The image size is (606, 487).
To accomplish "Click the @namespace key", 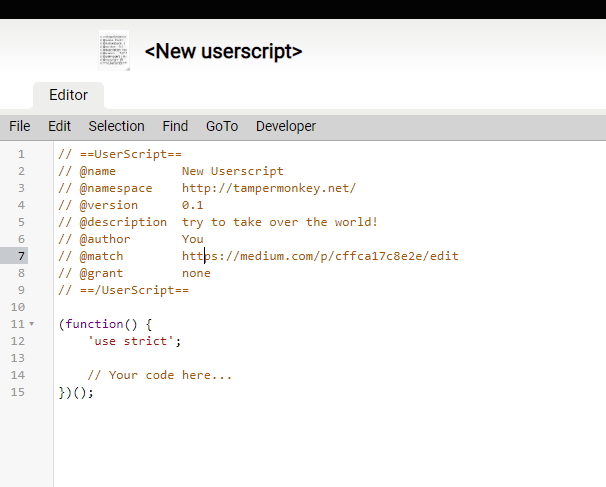I will pos(116,188).
